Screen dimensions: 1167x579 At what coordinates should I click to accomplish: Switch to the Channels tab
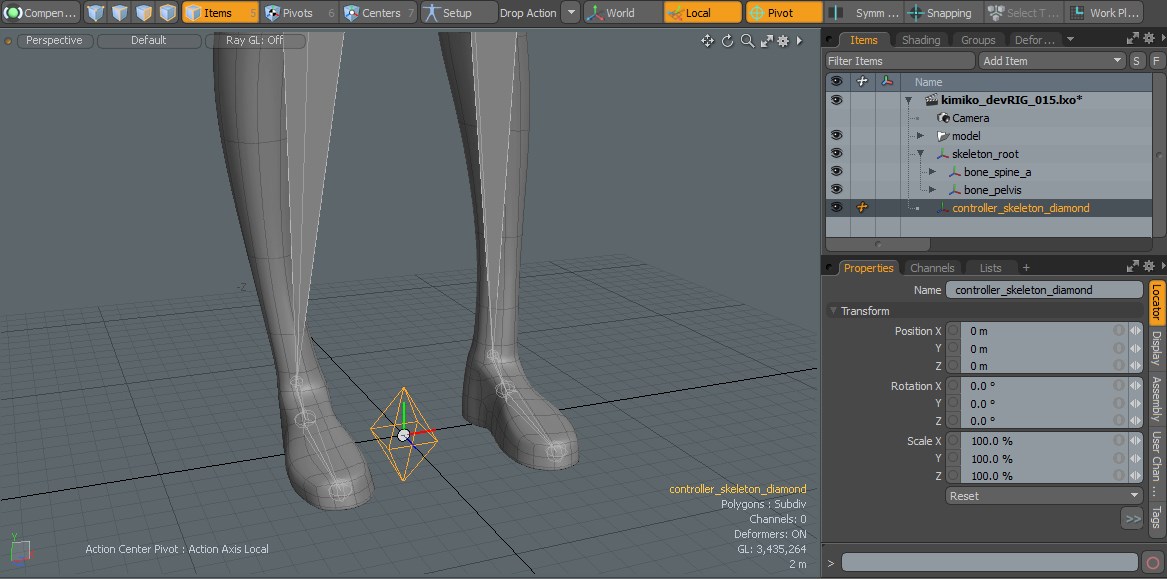coord(932,268)
